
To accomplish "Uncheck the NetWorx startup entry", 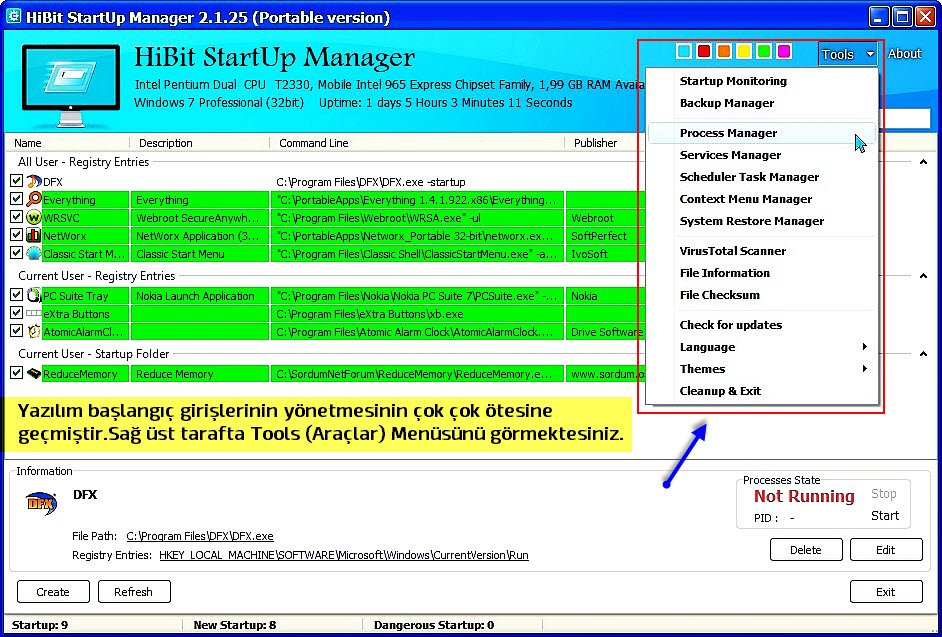I will point(16,235).
